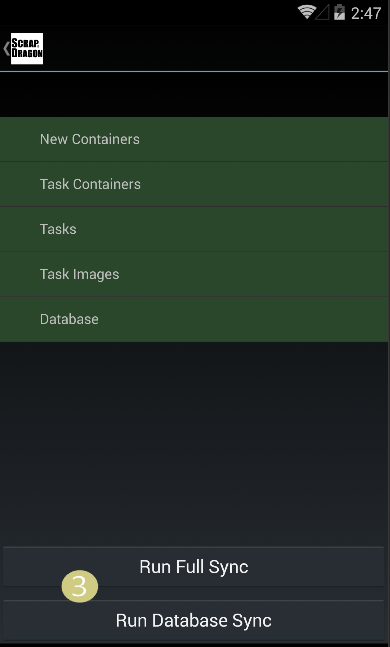390x647 pixels.
Task: Tap the green area right of Tasks label
Action: [x=232, y=229]
